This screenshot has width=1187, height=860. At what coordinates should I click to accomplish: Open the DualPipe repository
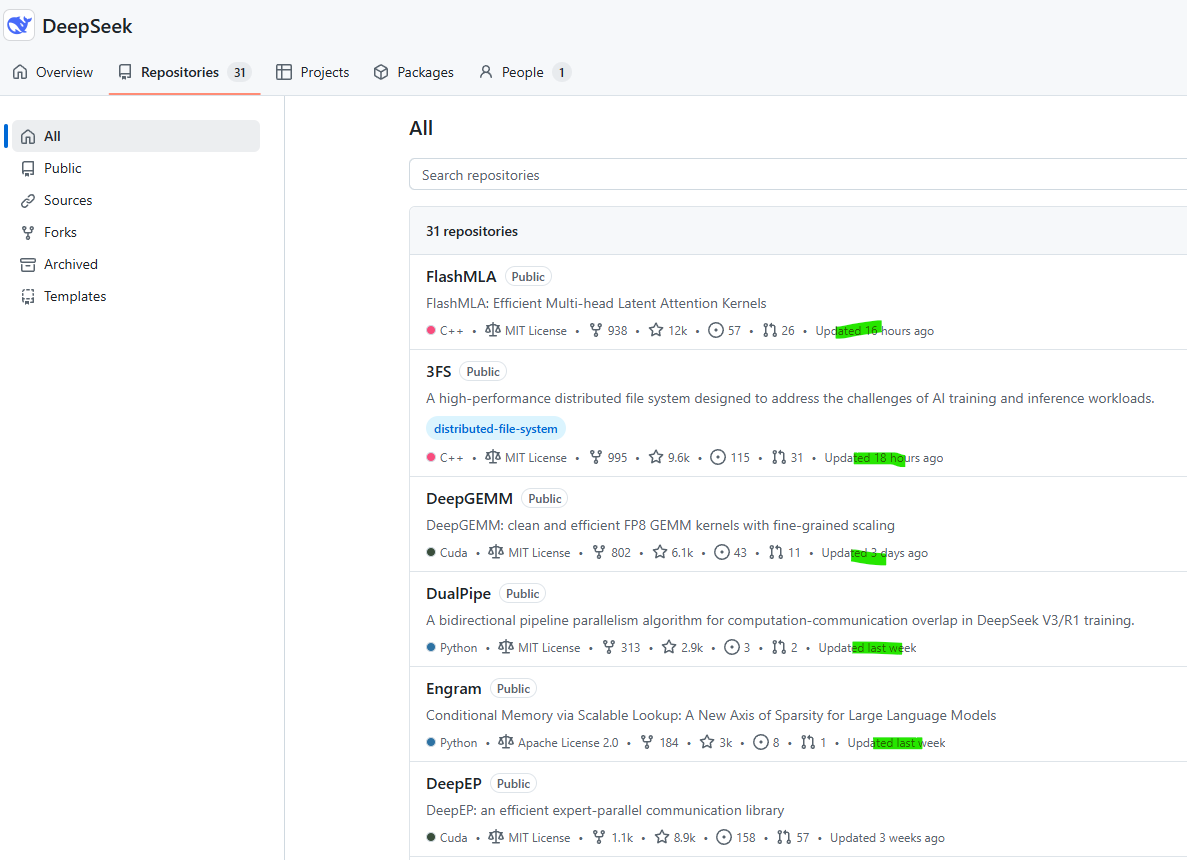click(458, 594)
